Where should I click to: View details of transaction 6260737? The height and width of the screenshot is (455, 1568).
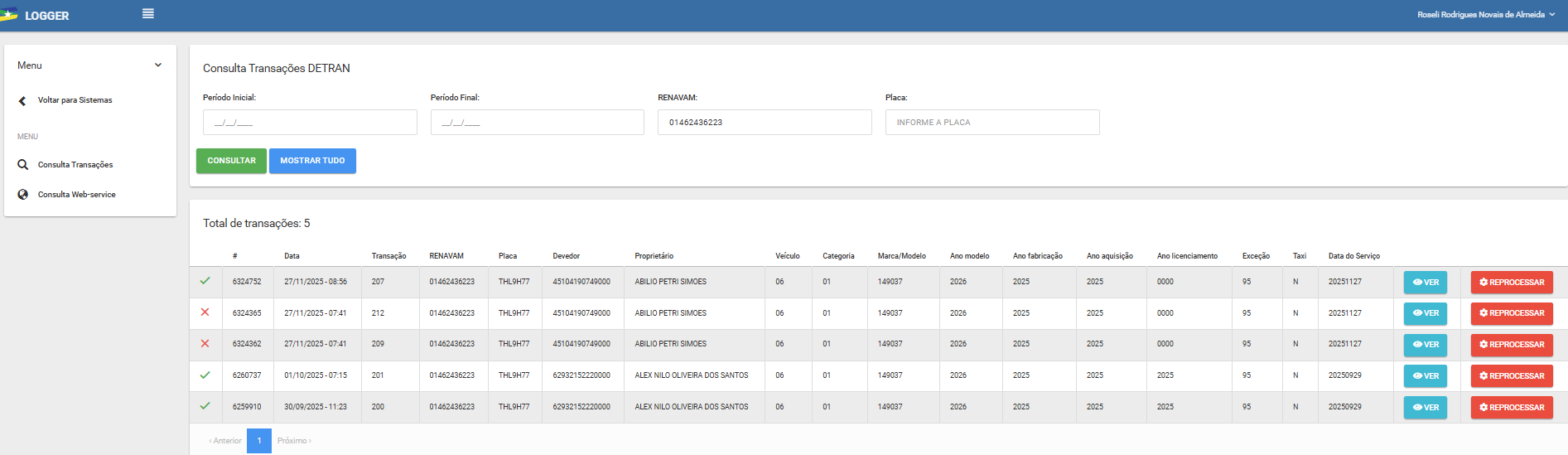(1425, 376)
